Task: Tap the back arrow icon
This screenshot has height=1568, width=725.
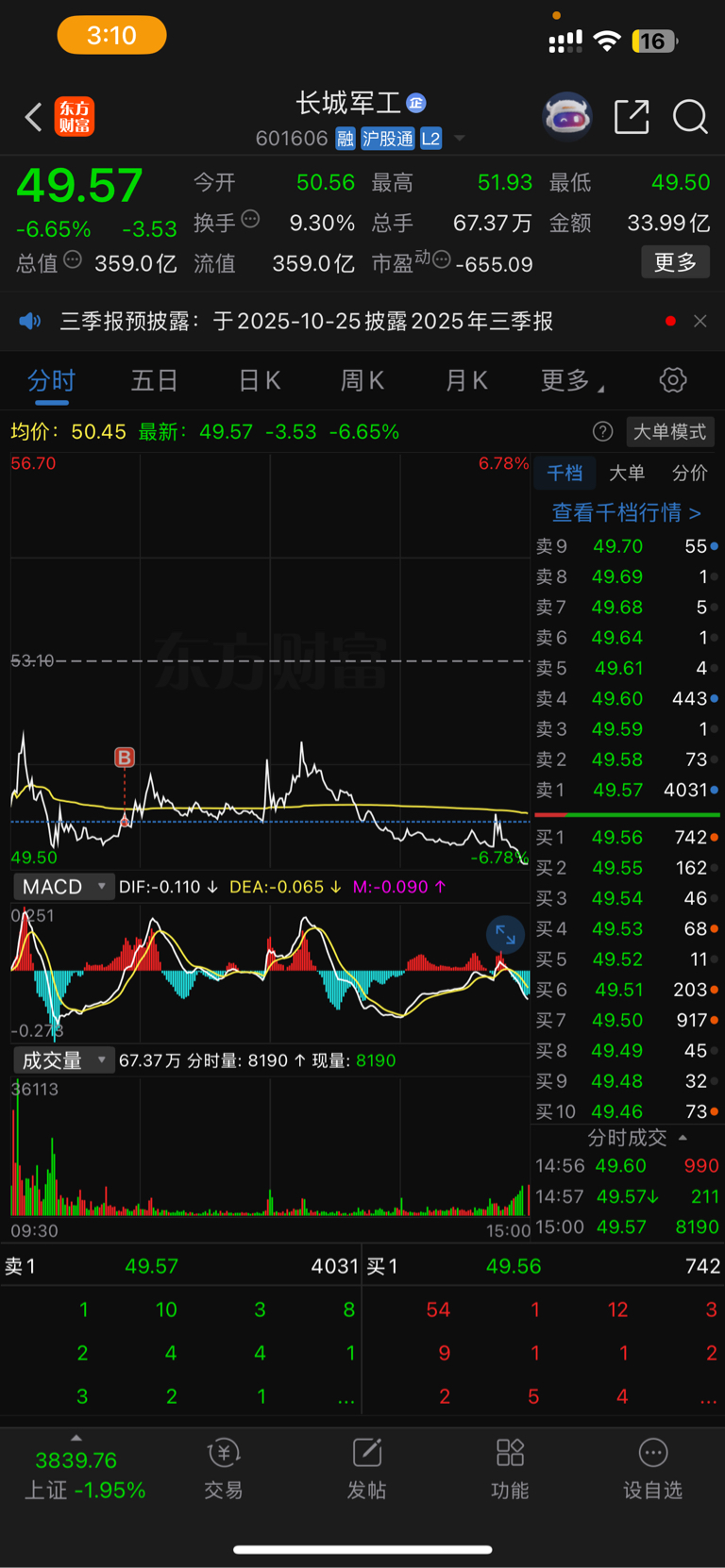Action: click(x=33, y=117)
